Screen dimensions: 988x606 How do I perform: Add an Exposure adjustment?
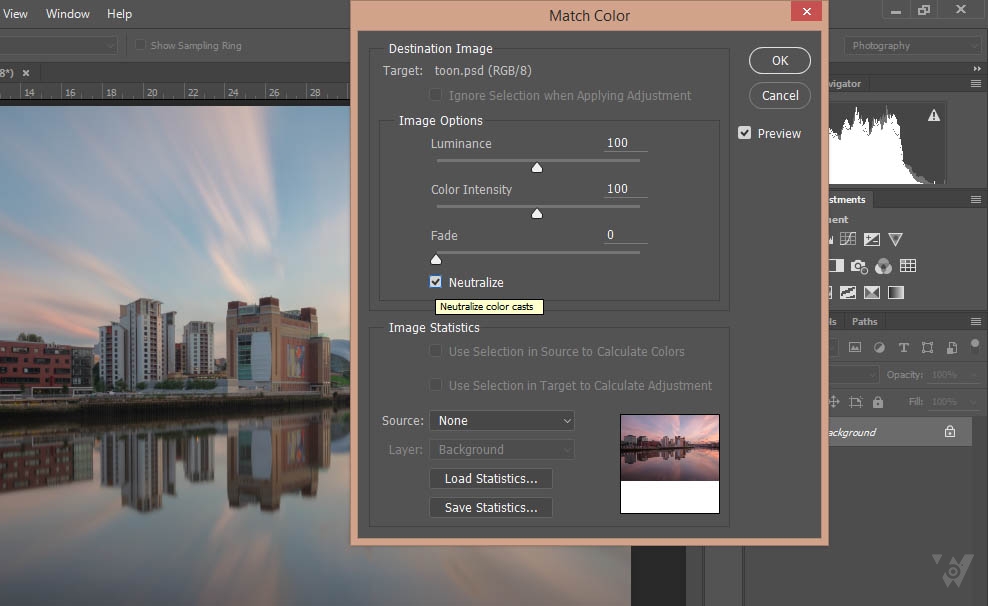(872, 239)
